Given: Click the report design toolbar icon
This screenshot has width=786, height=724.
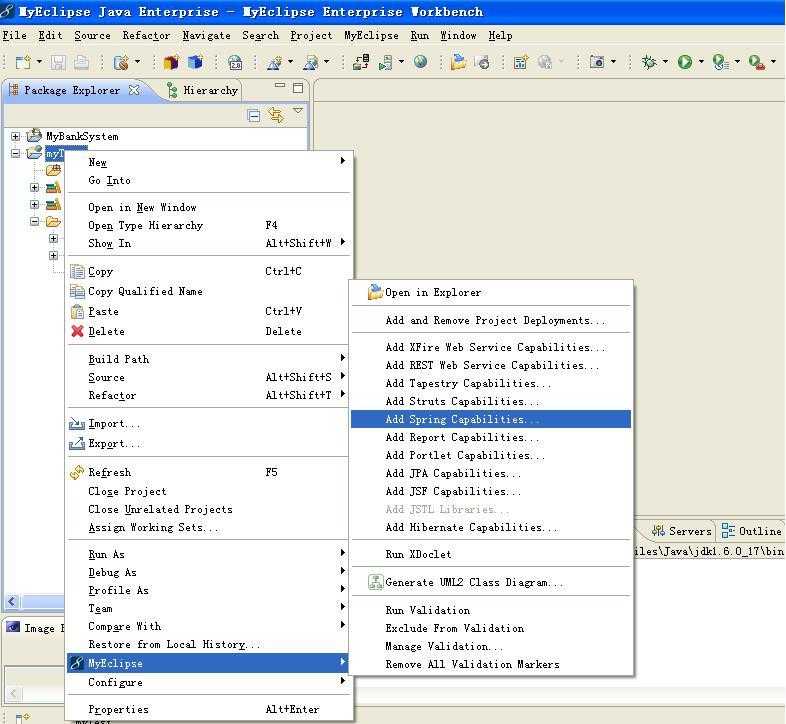Looking at the screenshot, I should tap(520, 62).
